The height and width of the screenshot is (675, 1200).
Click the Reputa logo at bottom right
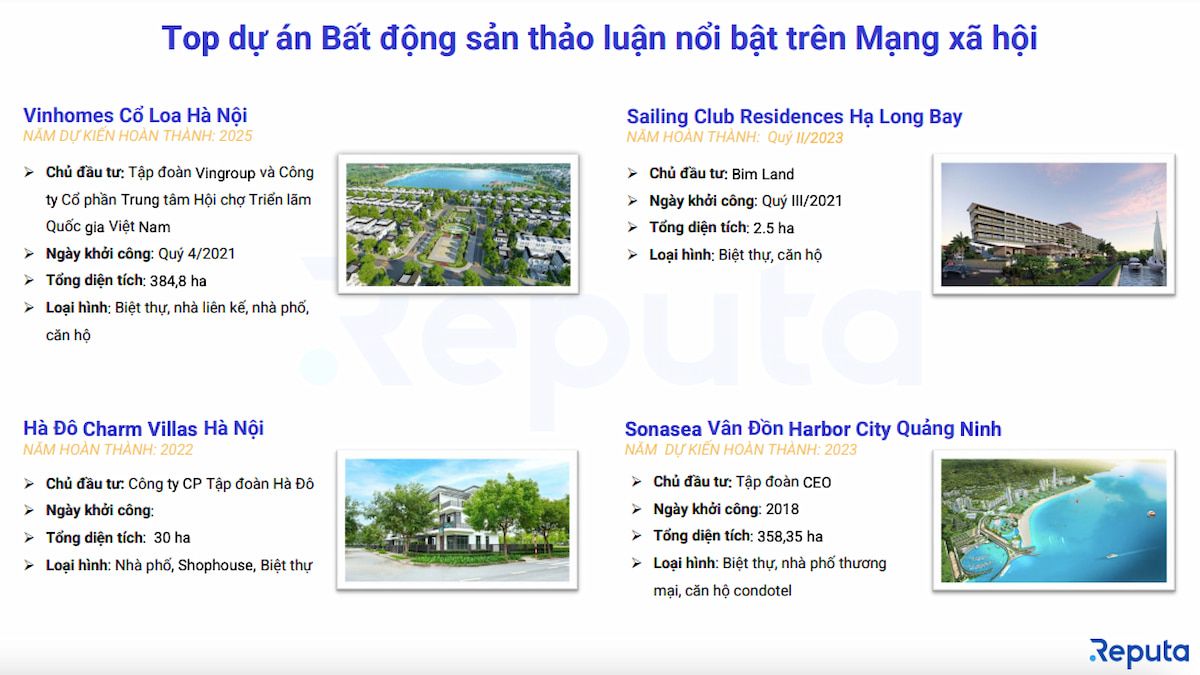1139,651
